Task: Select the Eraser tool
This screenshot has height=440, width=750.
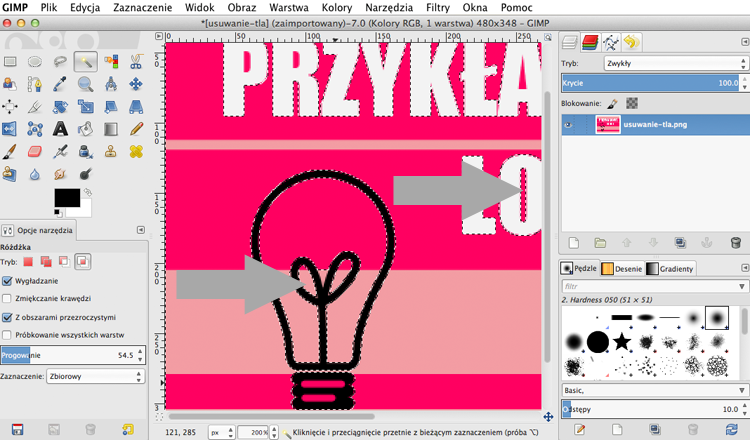Action: pos(35,152)
